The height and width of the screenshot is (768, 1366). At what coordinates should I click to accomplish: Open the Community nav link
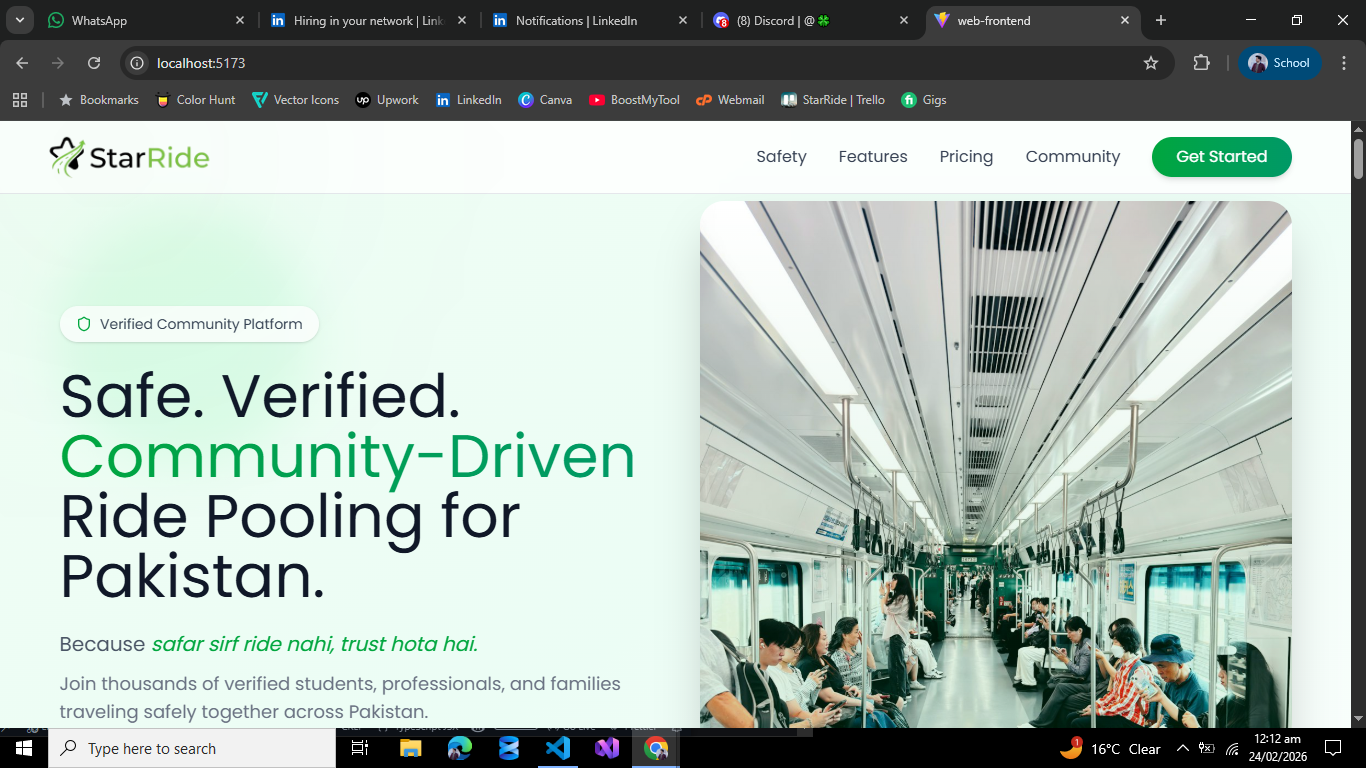(x=1073, y=157)
